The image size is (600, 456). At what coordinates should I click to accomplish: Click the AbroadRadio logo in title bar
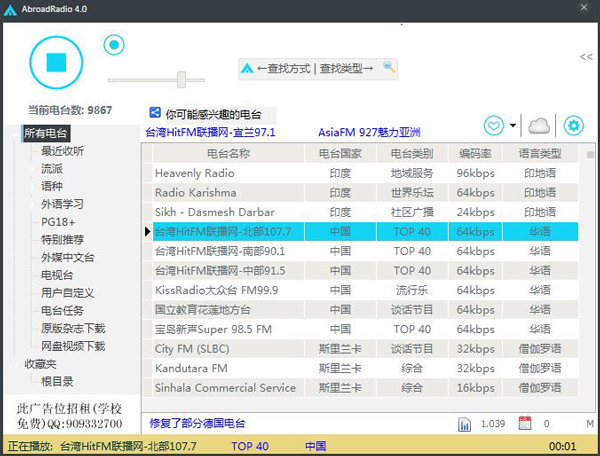pyautogui.click(x=10, y=10)
